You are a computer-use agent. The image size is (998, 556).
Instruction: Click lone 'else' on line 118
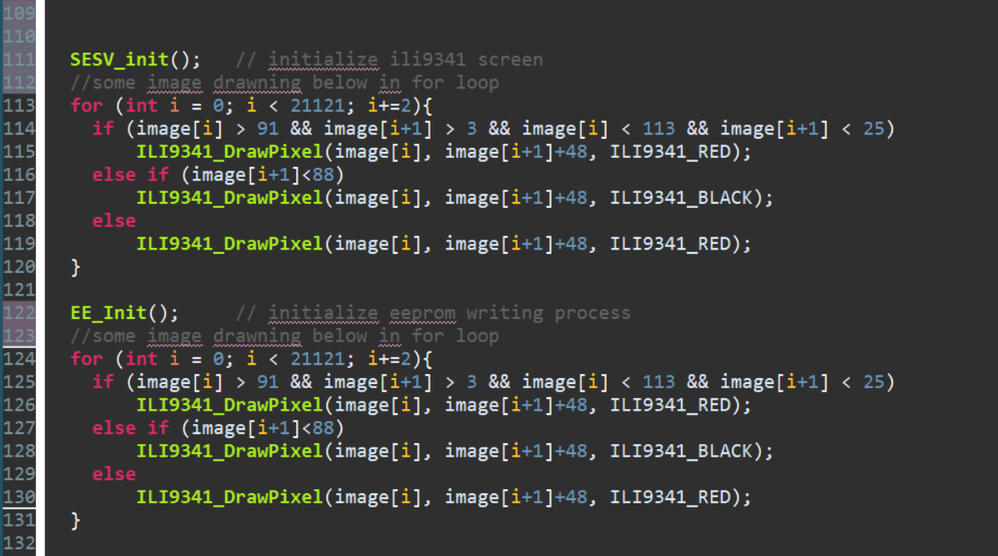pos(114,220)
